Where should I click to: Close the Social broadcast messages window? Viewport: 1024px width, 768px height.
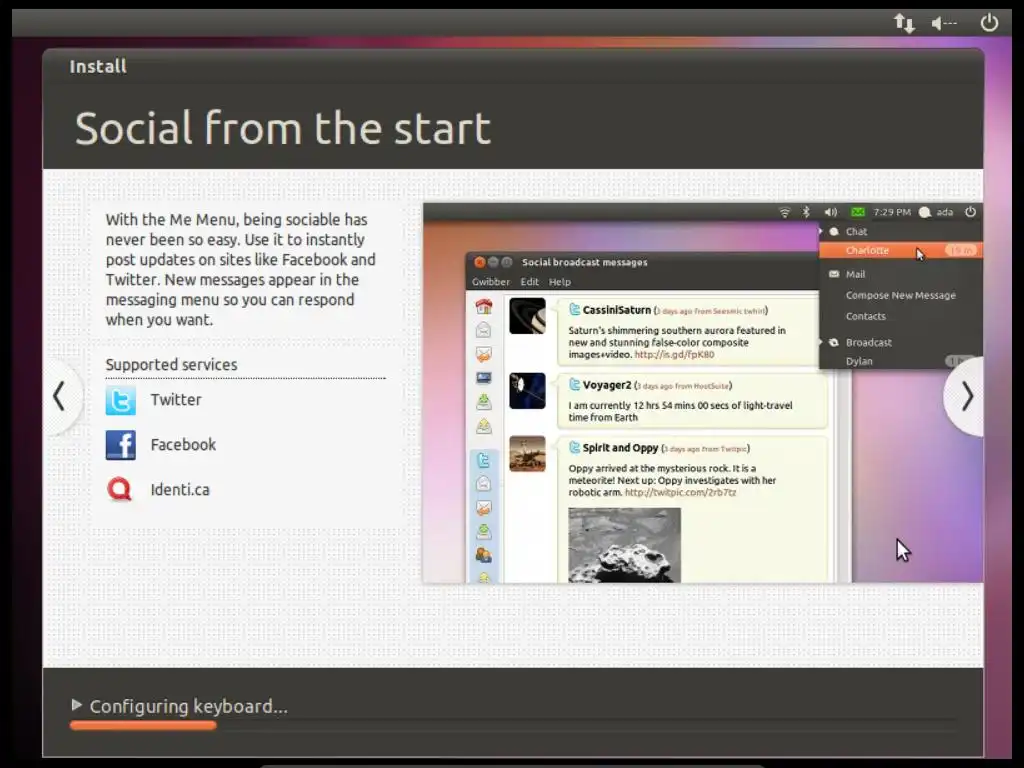click(x=479, y=262)
